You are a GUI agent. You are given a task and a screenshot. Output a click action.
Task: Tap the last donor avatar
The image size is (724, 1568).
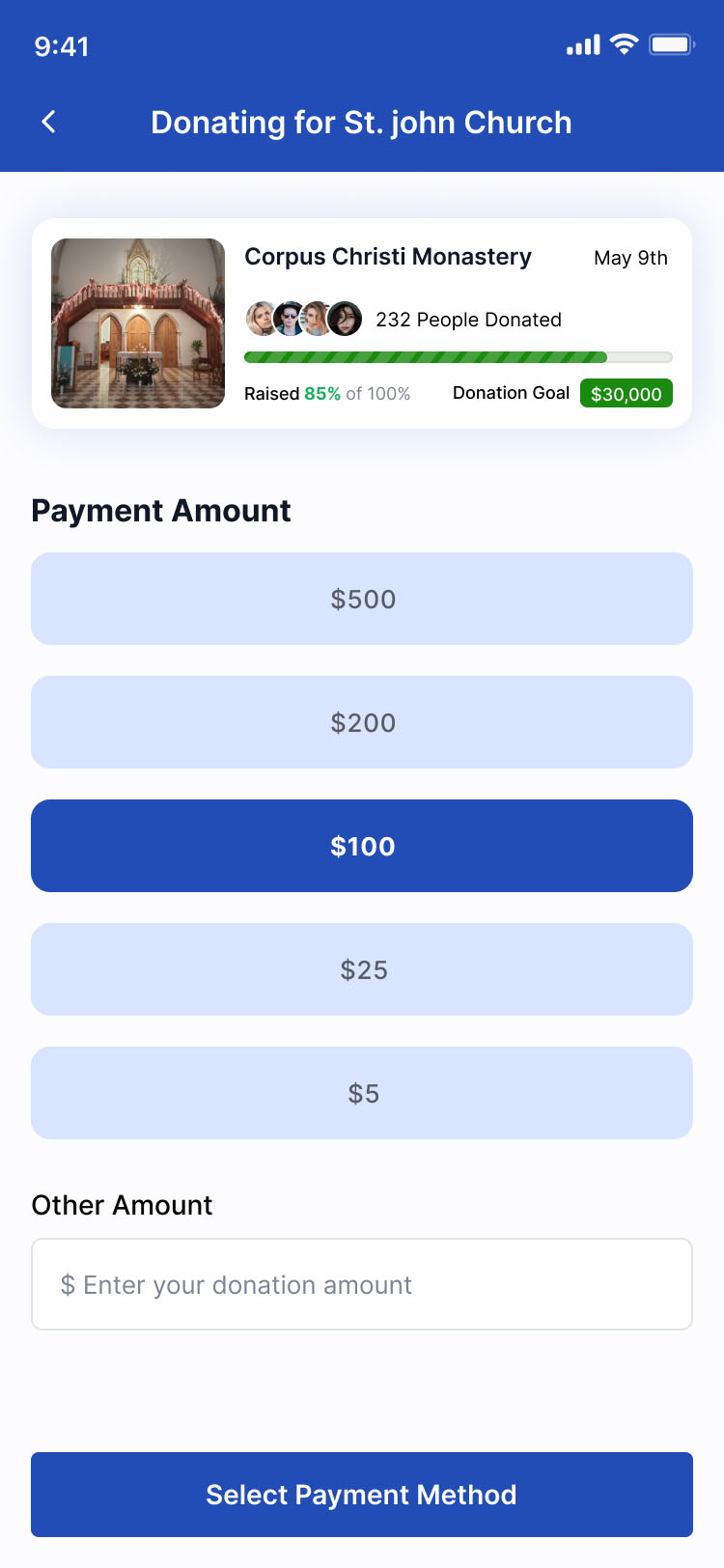pos(346,319)
